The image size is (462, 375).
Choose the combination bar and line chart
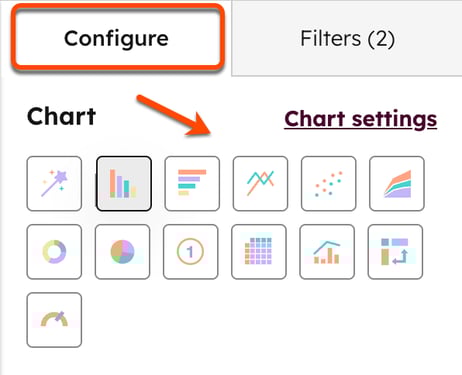click(x=327, y=252)
